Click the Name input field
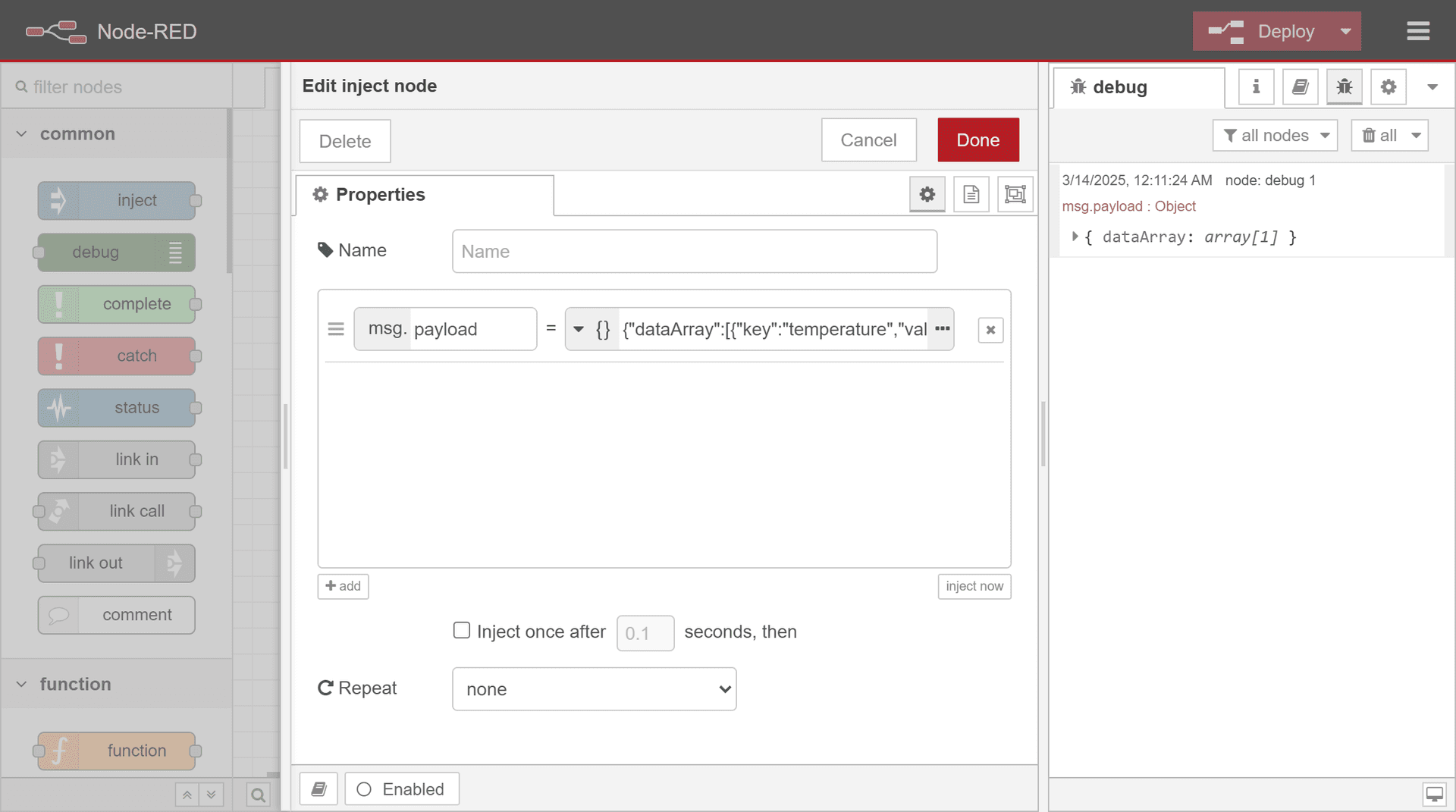The image size is (1456, 812). pos(694,251)
